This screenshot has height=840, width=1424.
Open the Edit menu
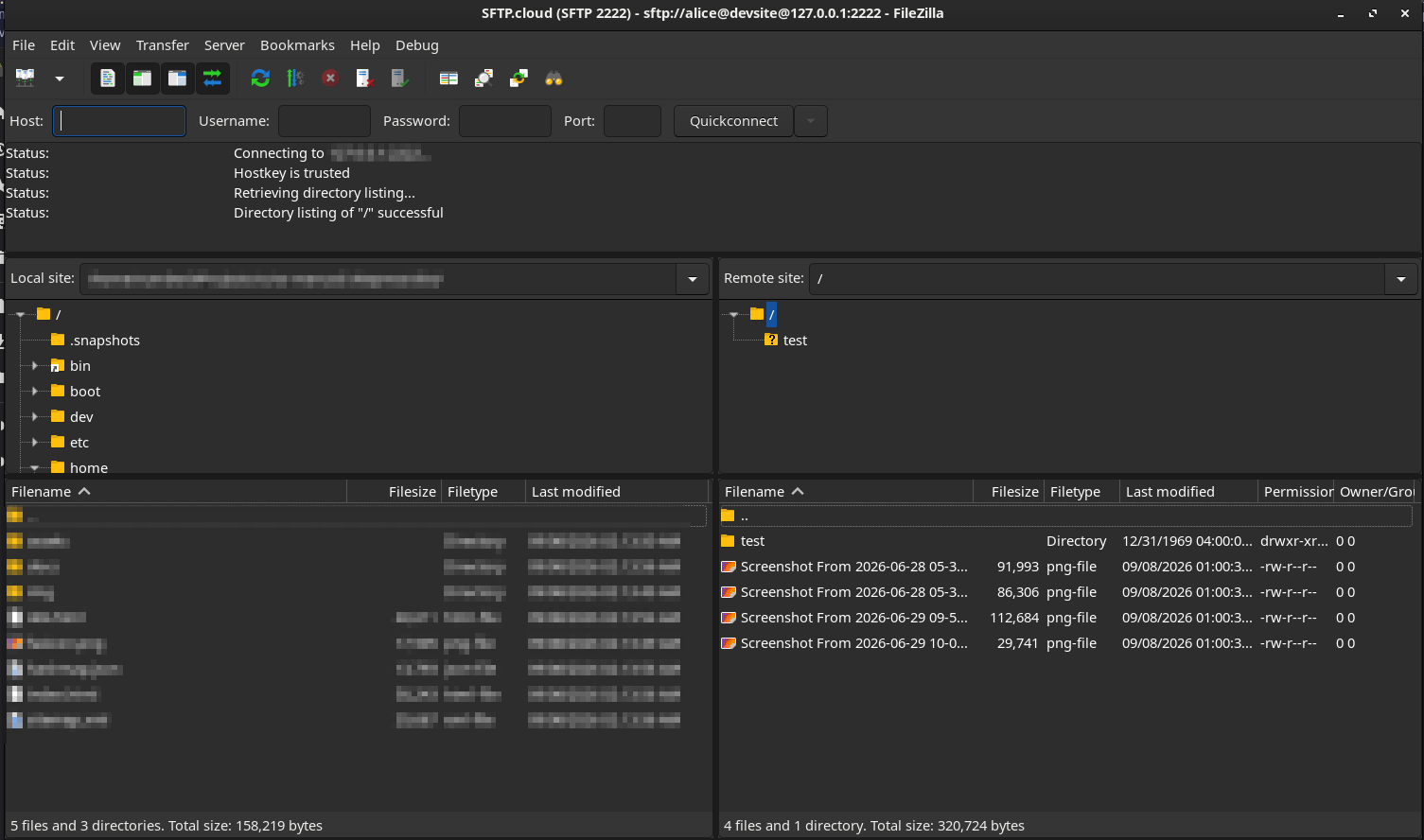click(62, 45)
